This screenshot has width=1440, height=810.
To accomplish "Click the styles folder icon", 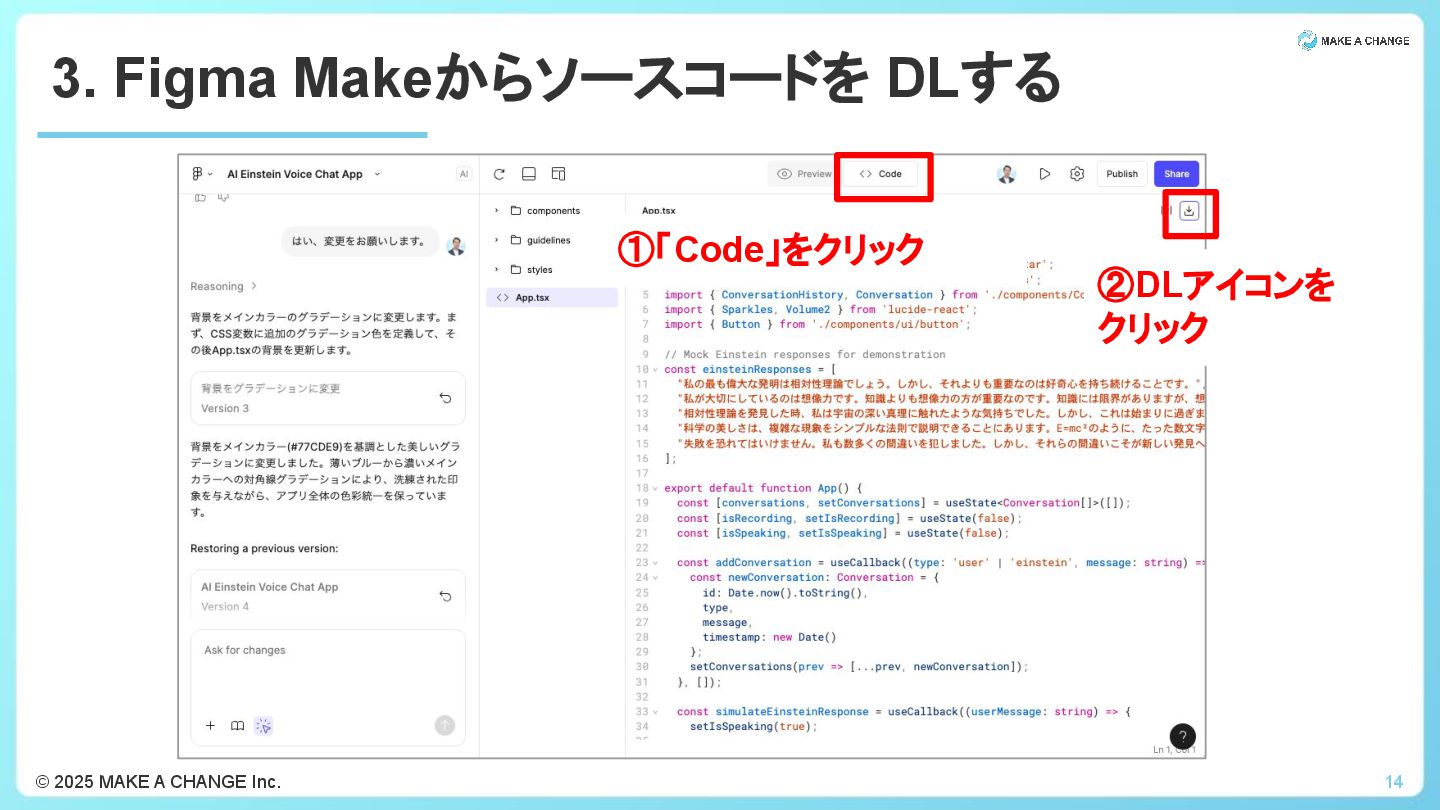I will pyautogui.click(x=516, y=269).
